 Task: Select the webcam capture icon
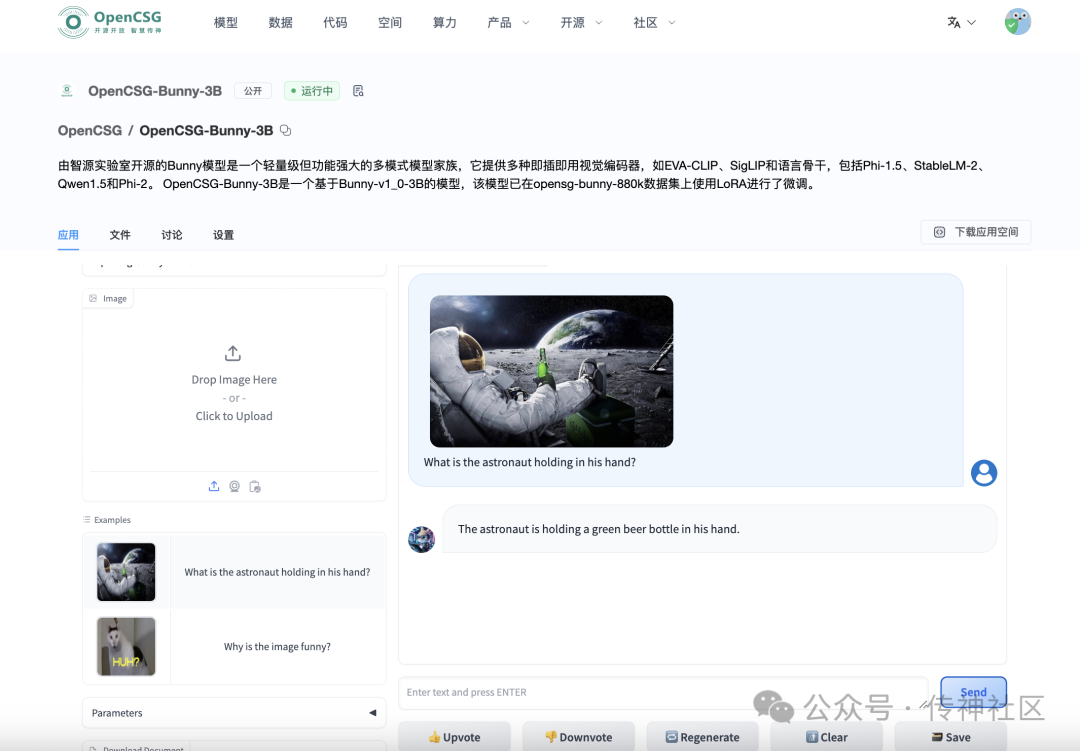[x=234, y=486]
